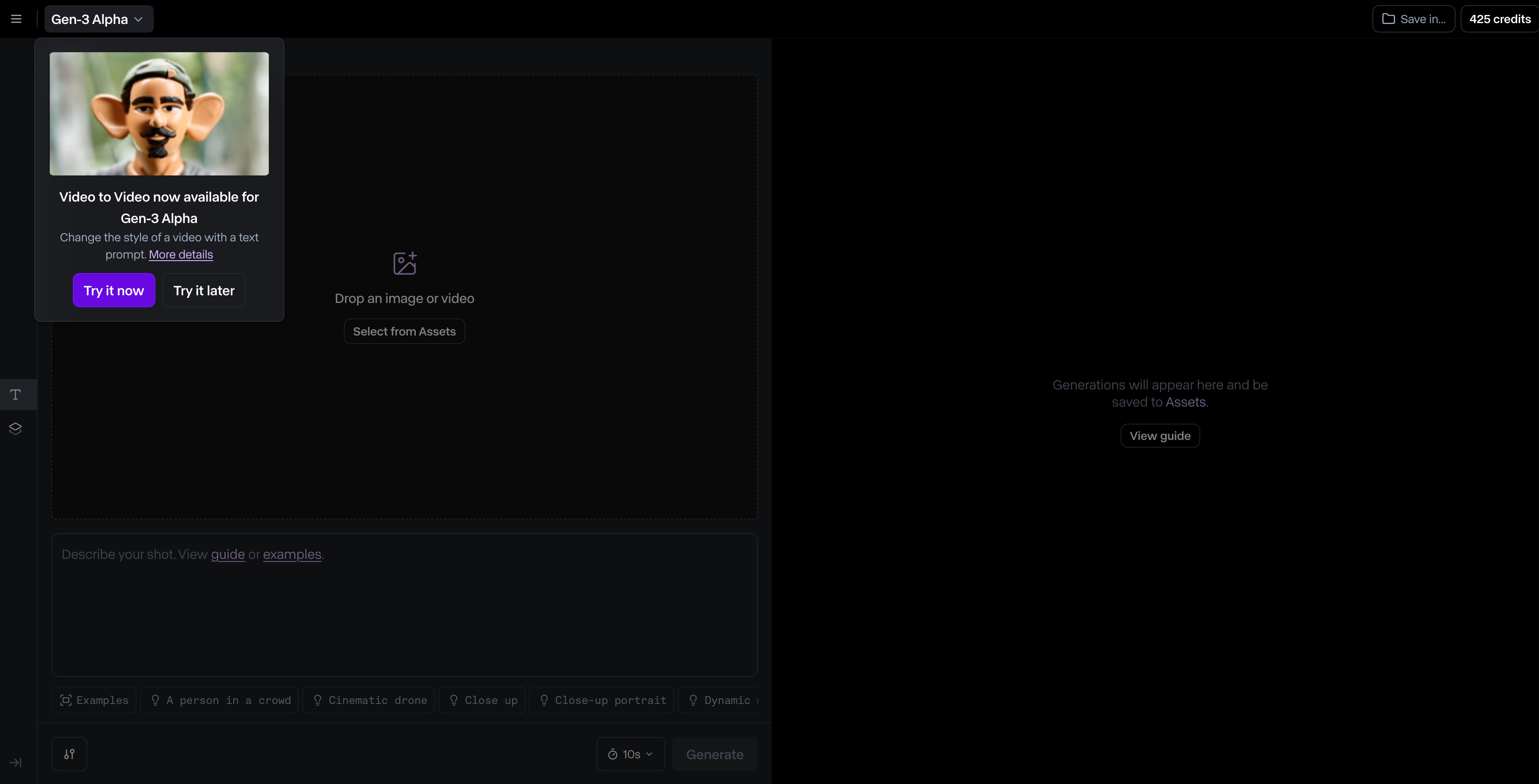Image resolution: width=1539 pixels, height=784 pixels.
Task: Click the generation settings sliders icon
Action: coord(69,754)
